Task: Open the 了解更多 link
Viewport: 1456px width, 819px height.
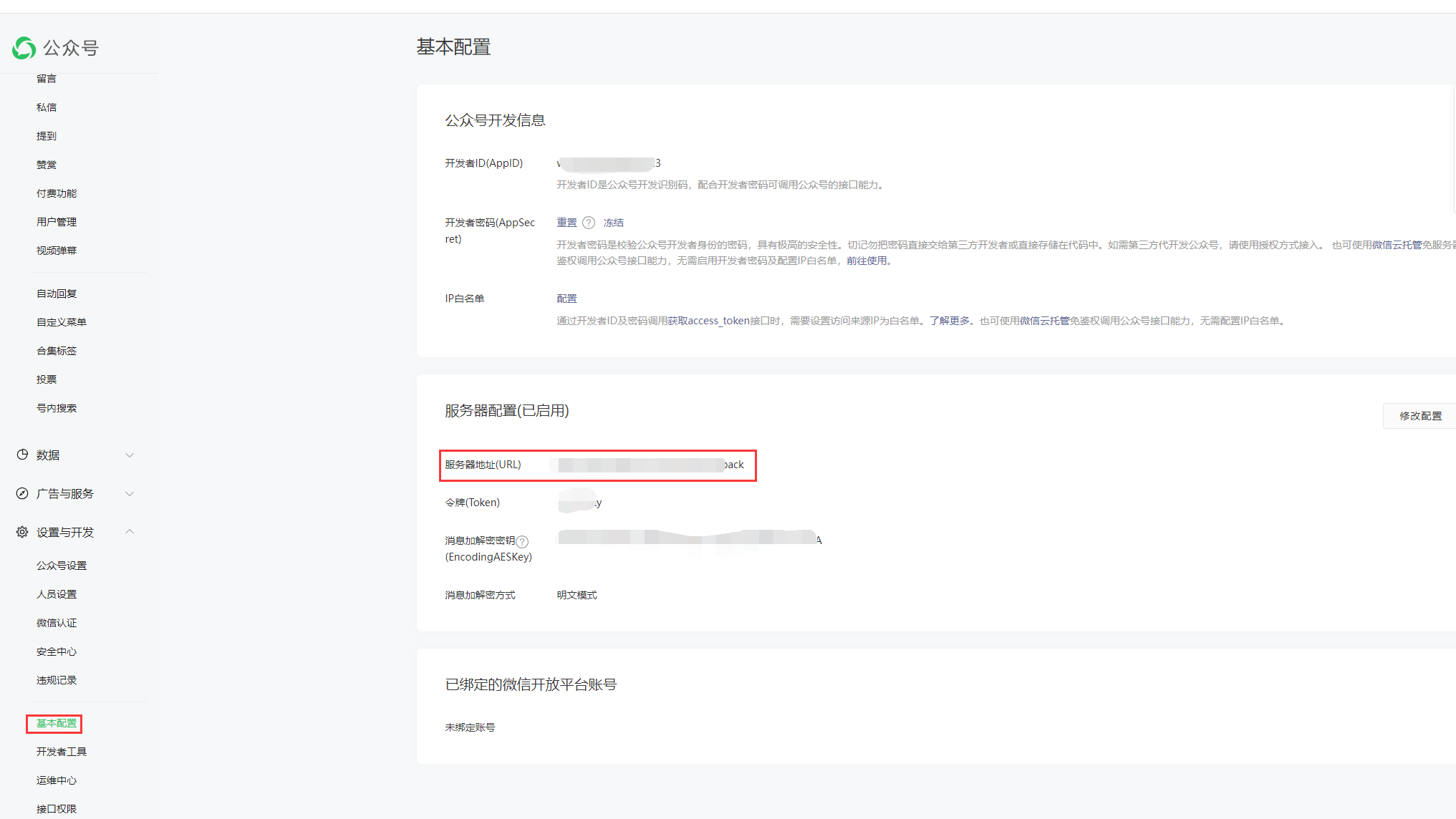Action: 950,321
